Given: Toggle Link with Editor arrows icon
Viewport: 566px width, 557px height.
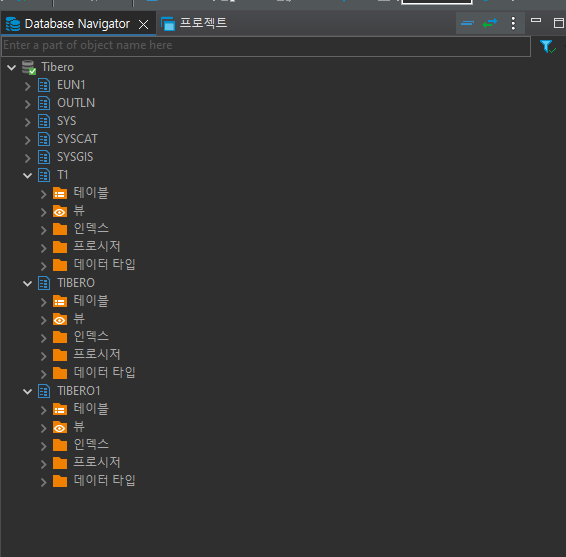Looking at the screenshot, I should pos(490,23).
